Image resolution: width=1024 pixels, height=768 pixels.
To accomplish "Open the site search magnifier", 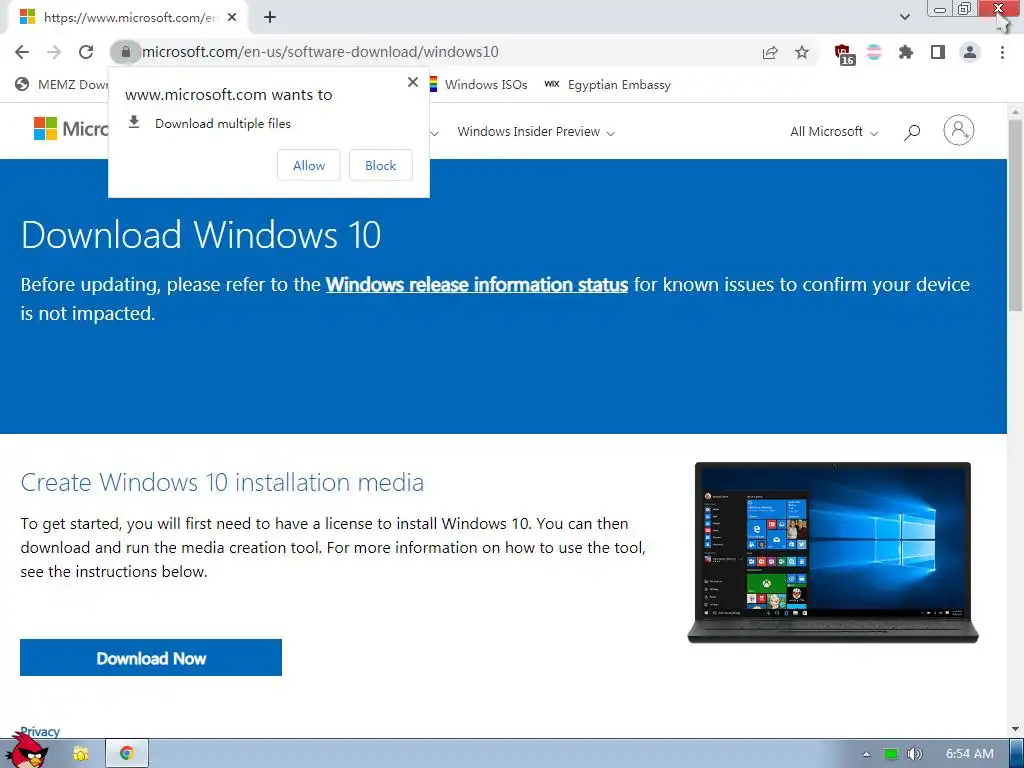I will (912, 133).
